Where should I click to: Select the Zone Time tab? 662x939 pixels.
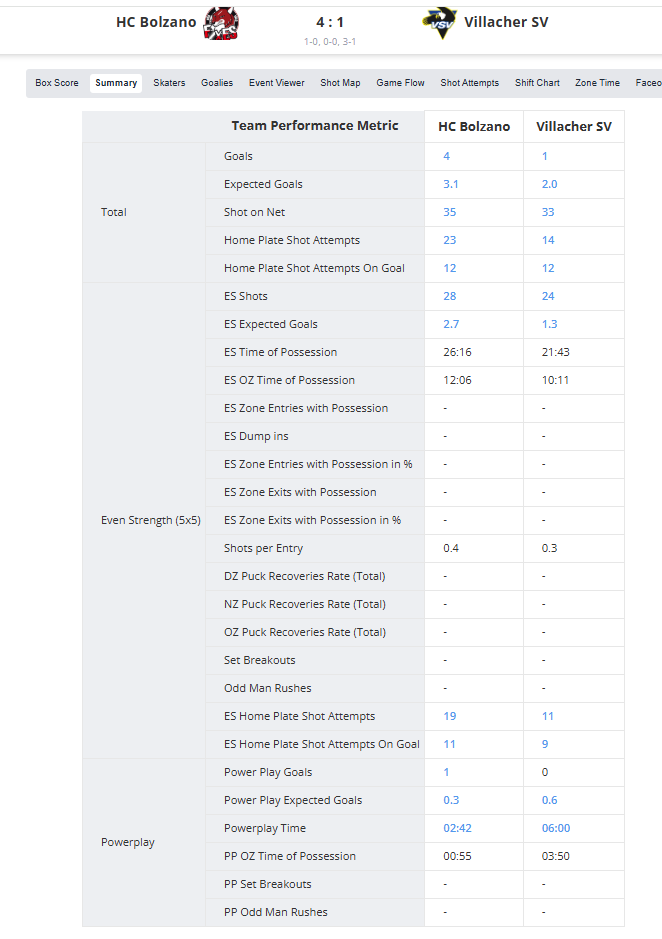click(x=597, y=83)
